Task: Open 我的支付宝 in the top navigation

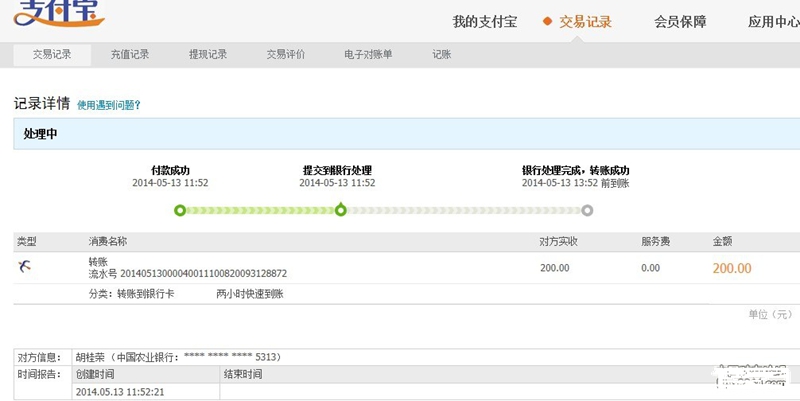Action: pos(485,22)
